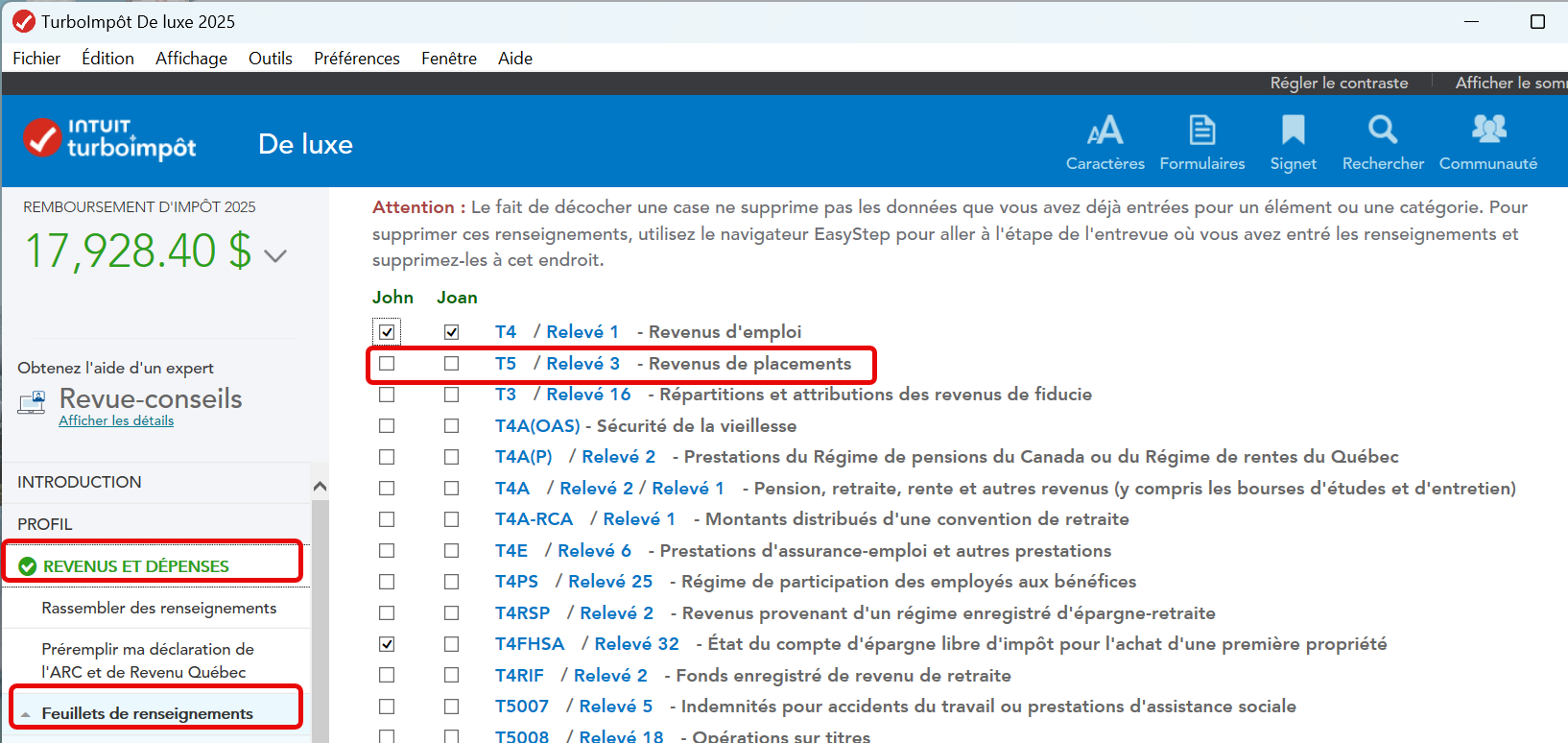Open the Relevé 32 link
Viewport: 1568px width, 743px height.
pos(637,644)
